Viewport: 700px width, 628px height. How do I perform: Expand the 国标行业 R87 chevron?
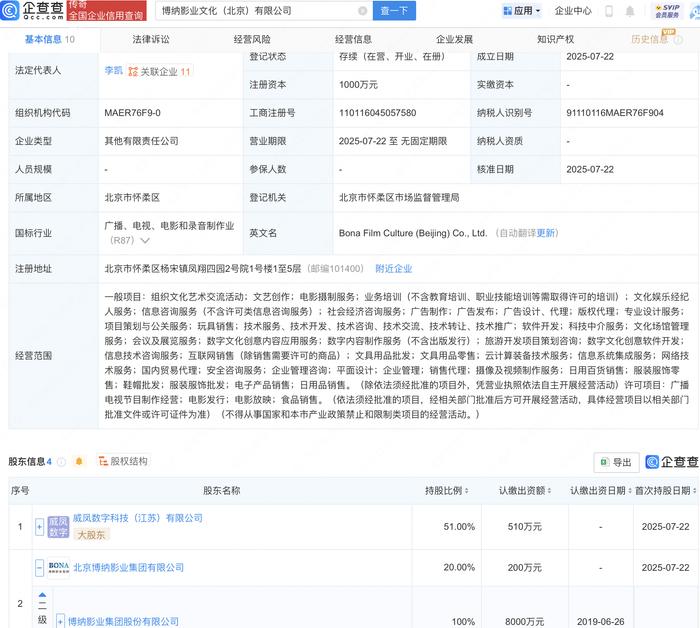145,241
